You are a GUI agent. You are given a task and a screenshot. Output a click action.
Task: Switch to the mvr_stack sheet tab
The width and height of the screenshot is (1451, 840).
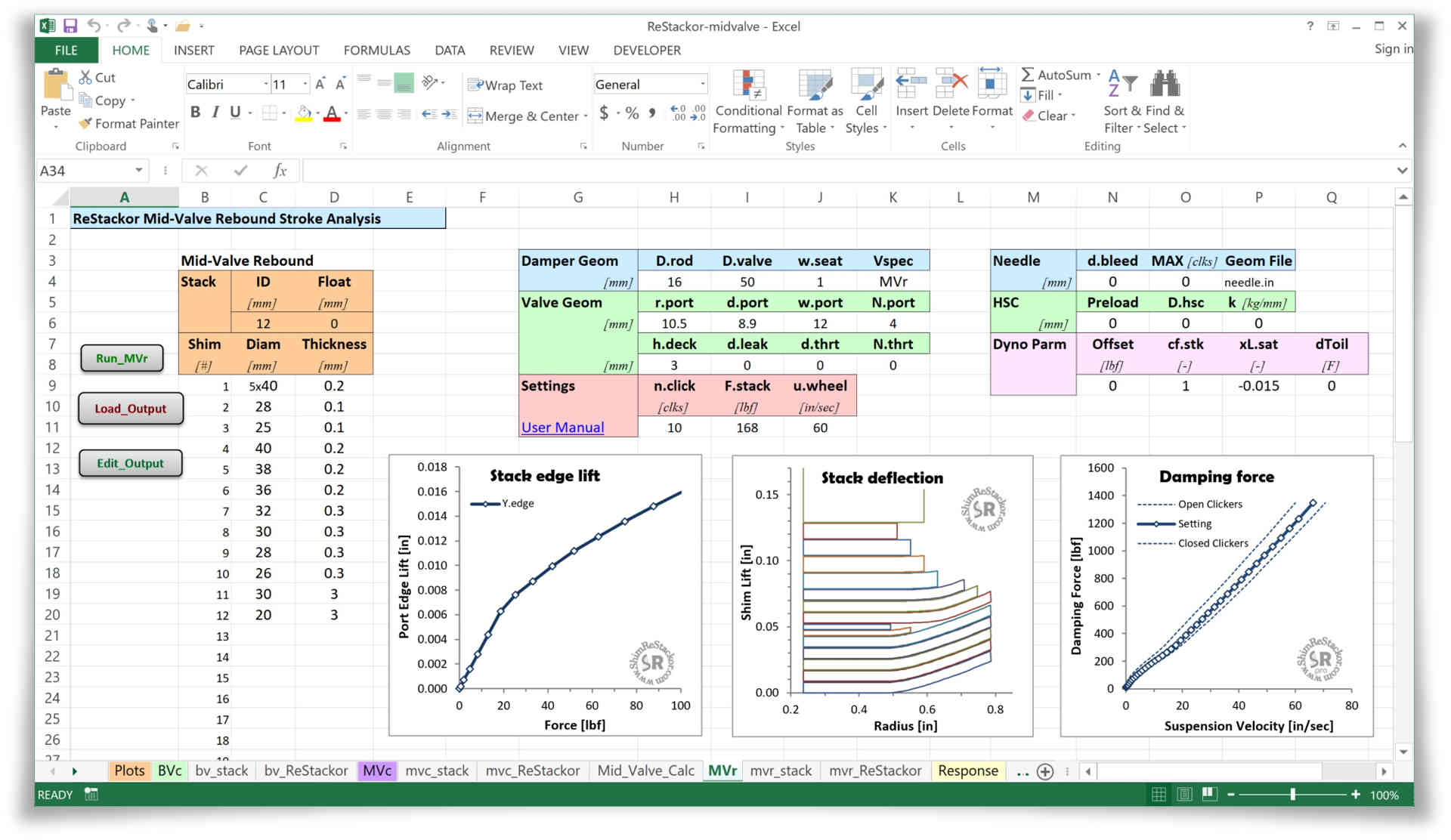781,771
